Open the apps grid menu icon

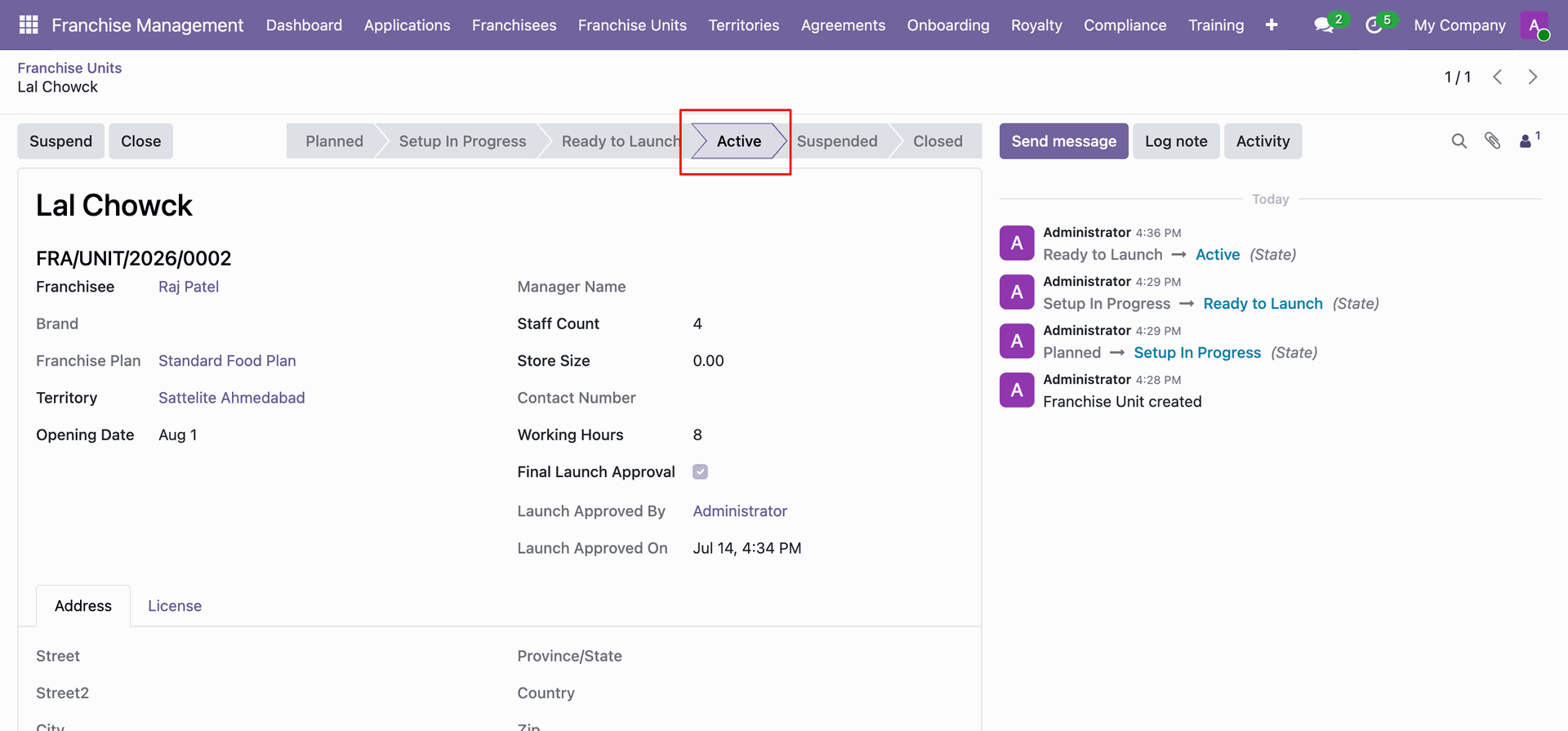pos(29,25)
